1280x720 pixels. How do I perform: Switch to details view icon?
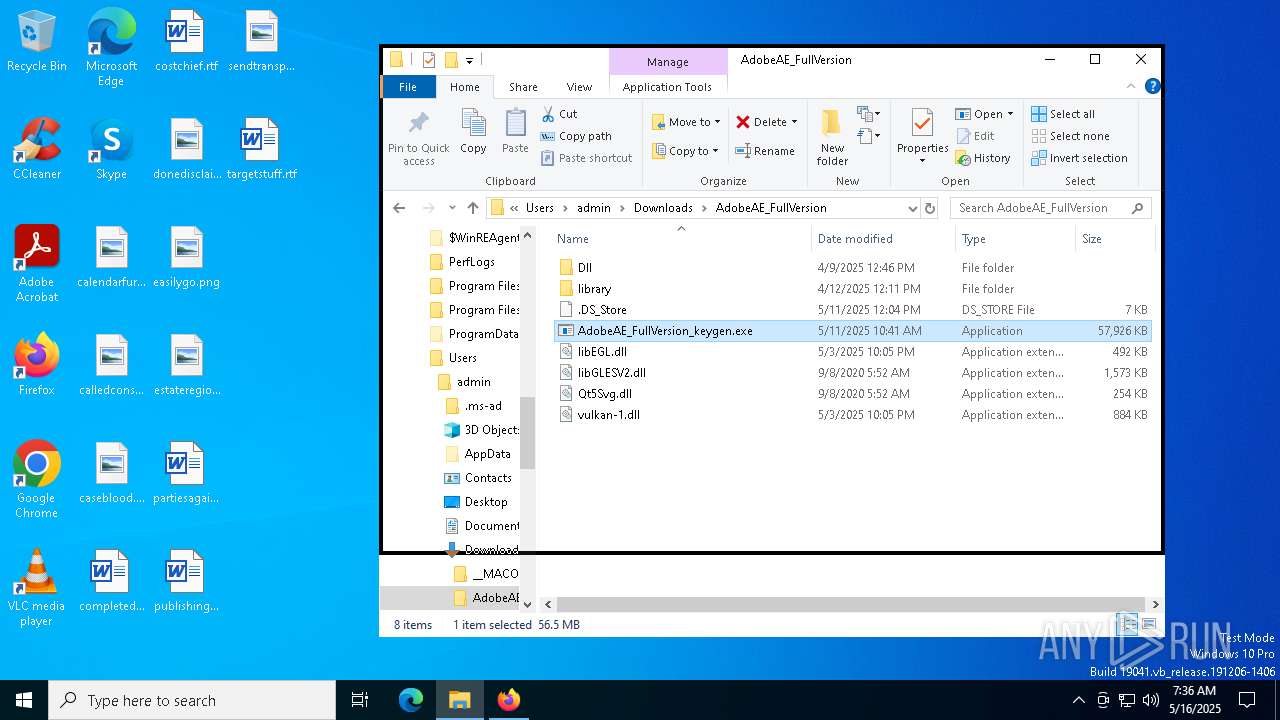click(x=1127, y=624)
